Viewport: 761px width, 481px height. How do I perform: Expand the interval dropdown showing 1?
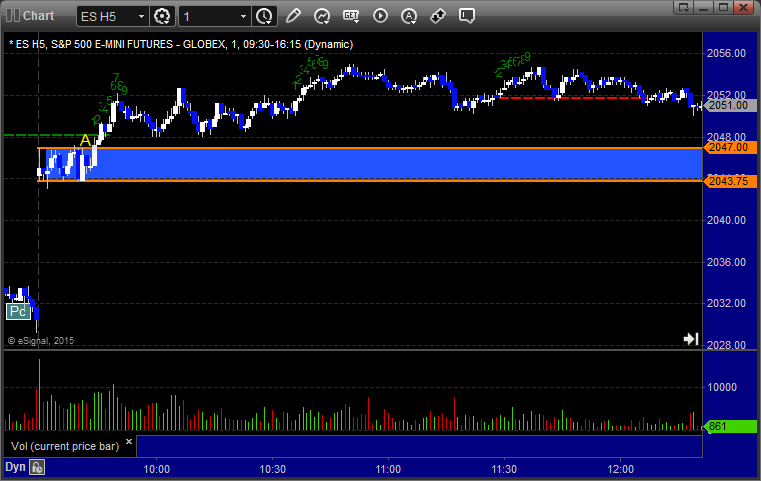coord(243,16)
